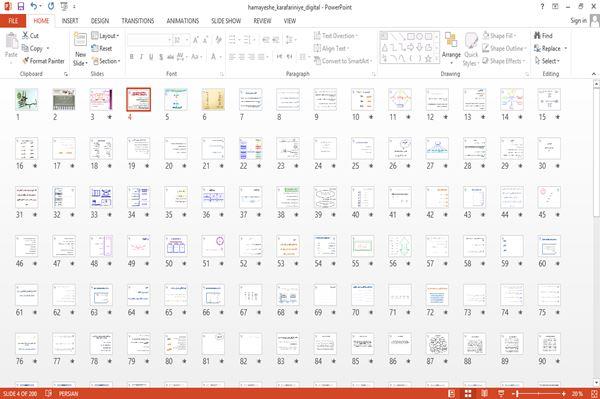Click Sign in link
Viewport: 600px width, 399px height.
click(x=578, y=21)
